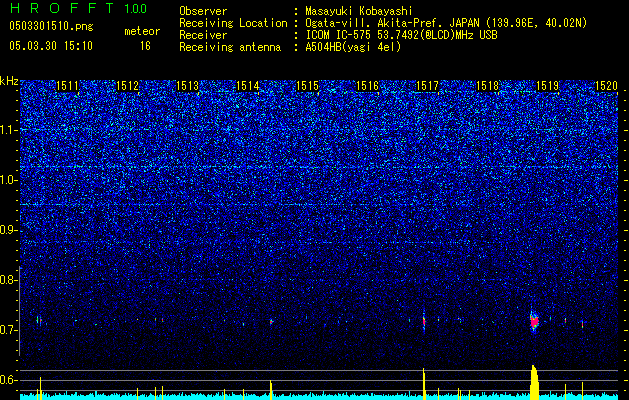Click the 0.6 frequency axis label
This screenshot has height=400, width=629.
pos(8,380)
